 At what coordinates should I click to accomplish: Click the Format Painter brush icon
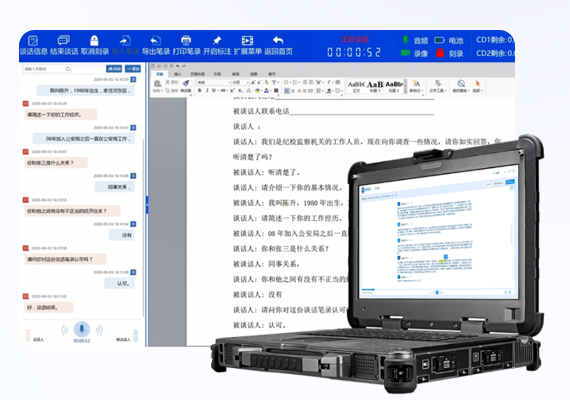click(x=186, y=83)
